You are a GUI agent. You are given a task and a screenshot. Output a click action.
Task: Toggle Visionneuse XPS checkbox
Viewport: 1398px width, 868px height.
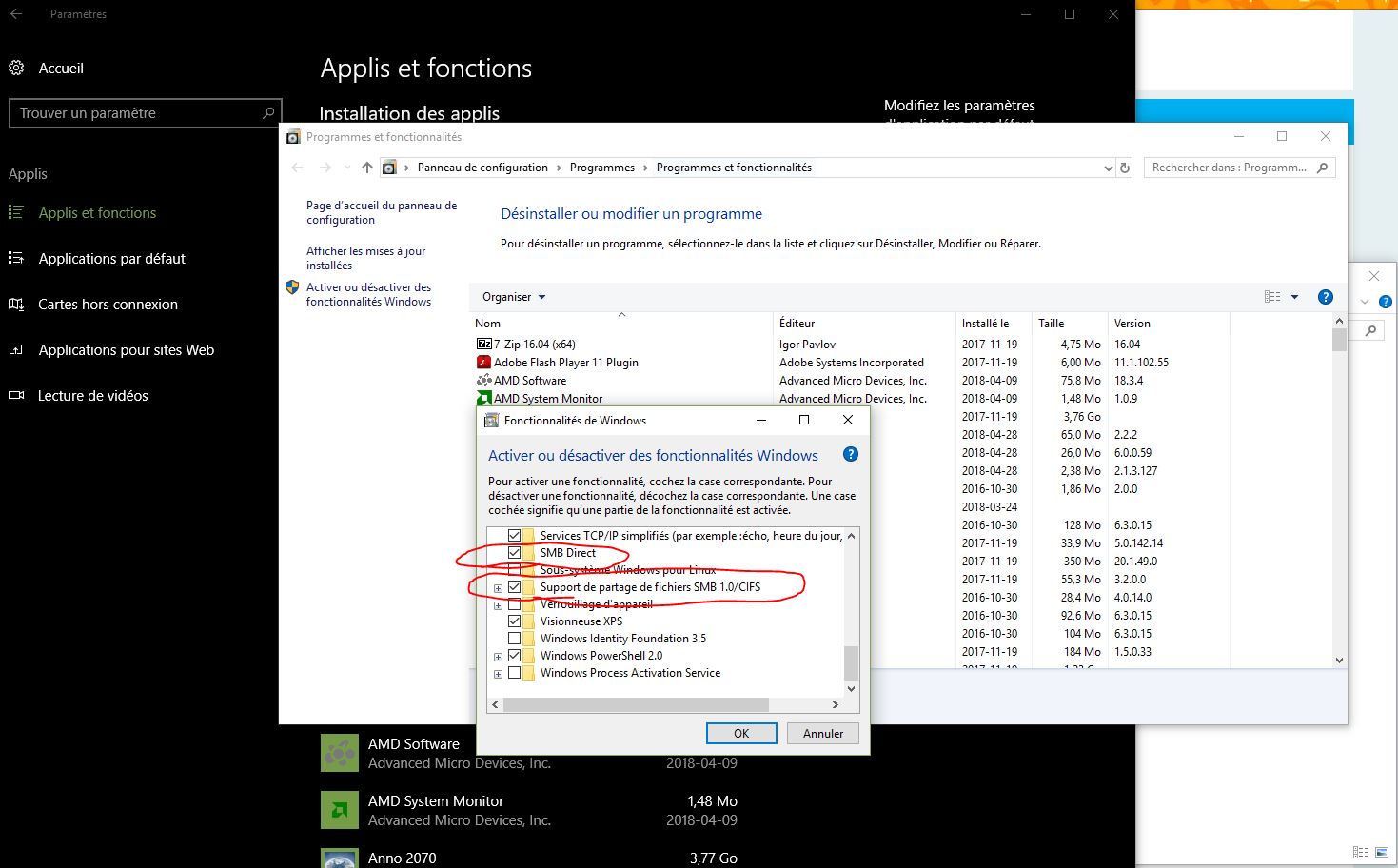click(x=515, y=621)
